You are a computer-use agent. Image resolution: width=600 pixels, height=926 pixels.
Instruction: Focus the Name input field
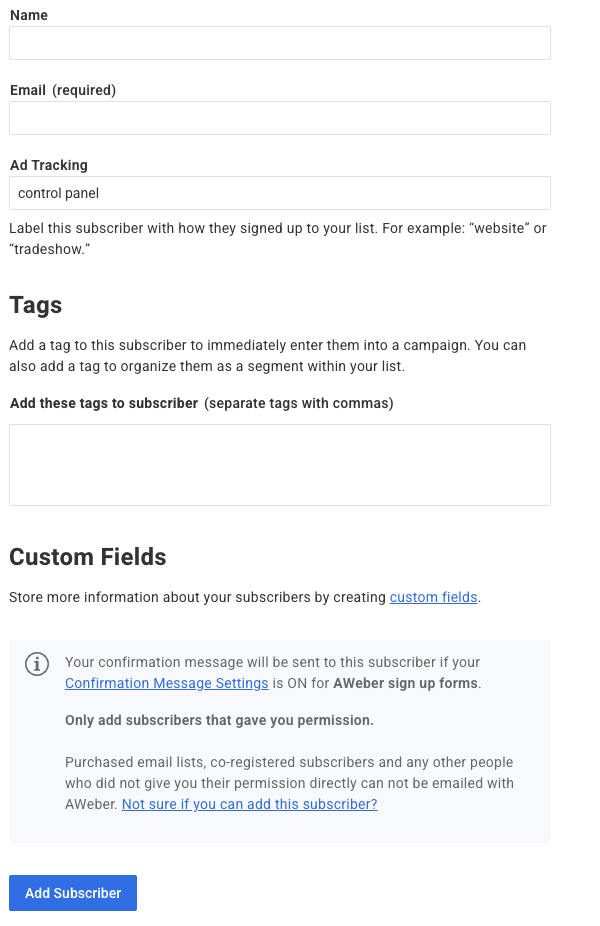tap(279, 43)
